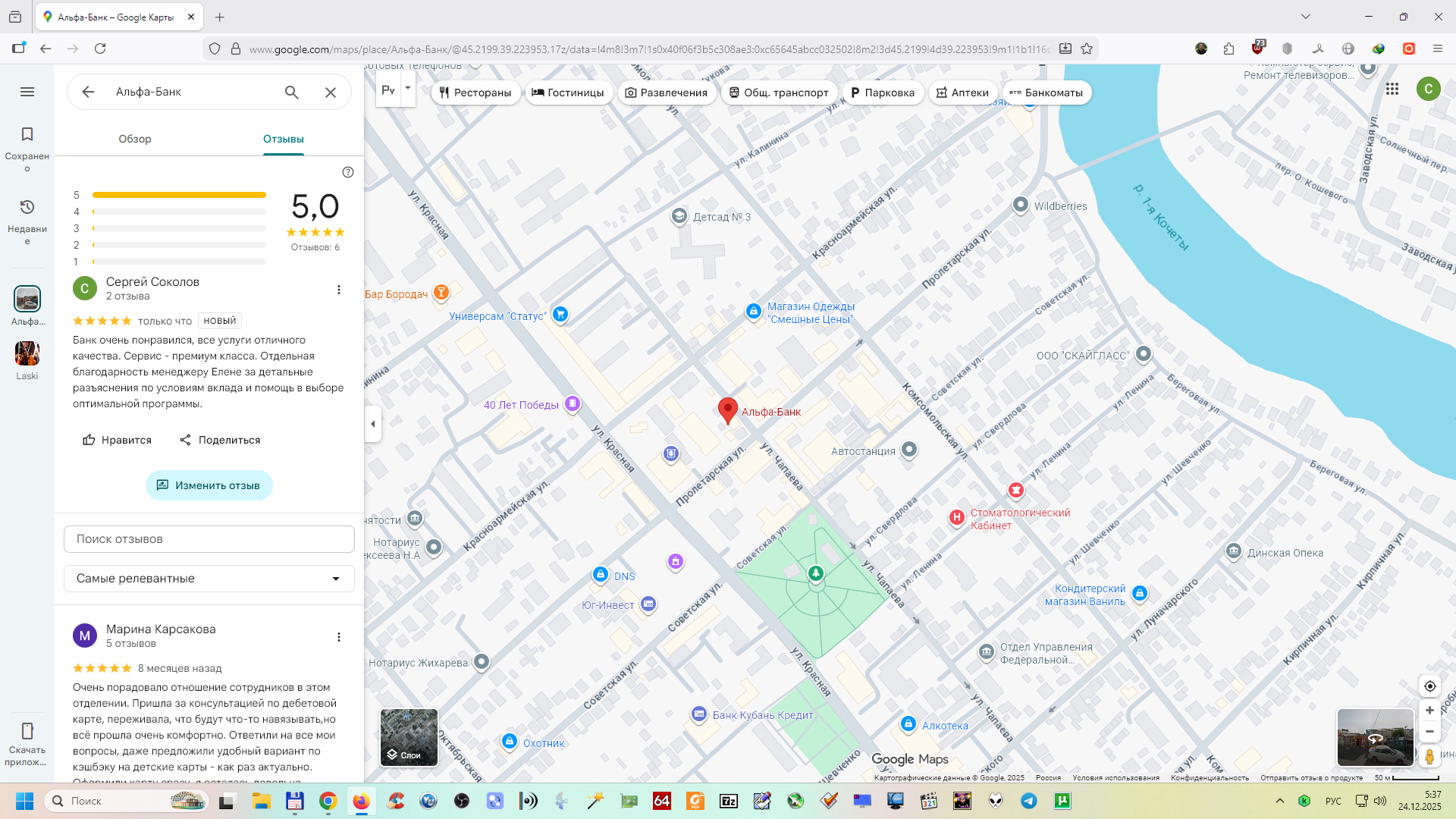The height and width of the screenshot is (819, 1456).
Task: Click the Изменить отзыв button
Action: tap(209, 485)
